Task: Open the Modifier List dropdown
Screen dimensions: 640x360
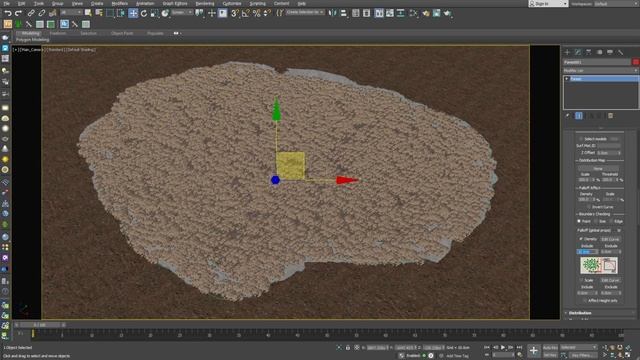Action: pyautogui.click(x=600, y=71)
